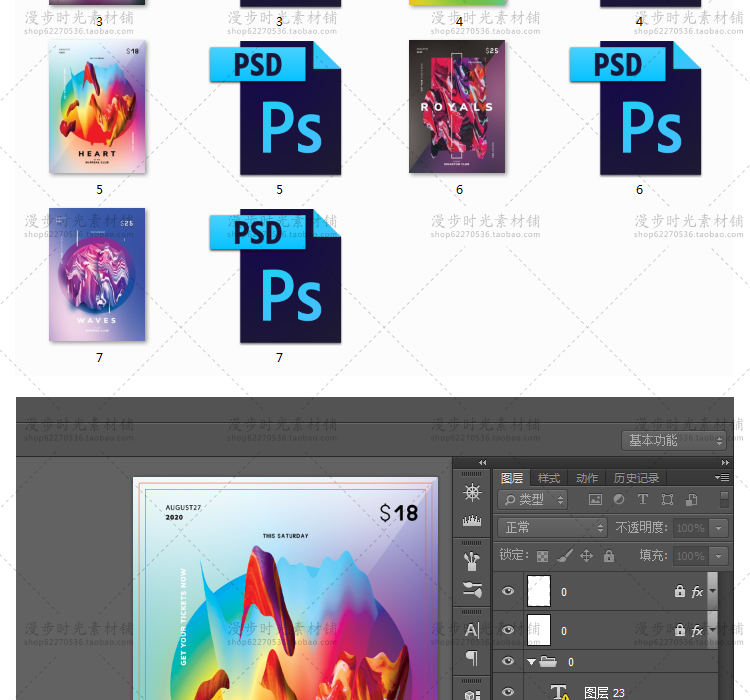Toggle lock position for the layer
Image resolution: width=750 pixels, height=700 pixels.
[587, 556]
